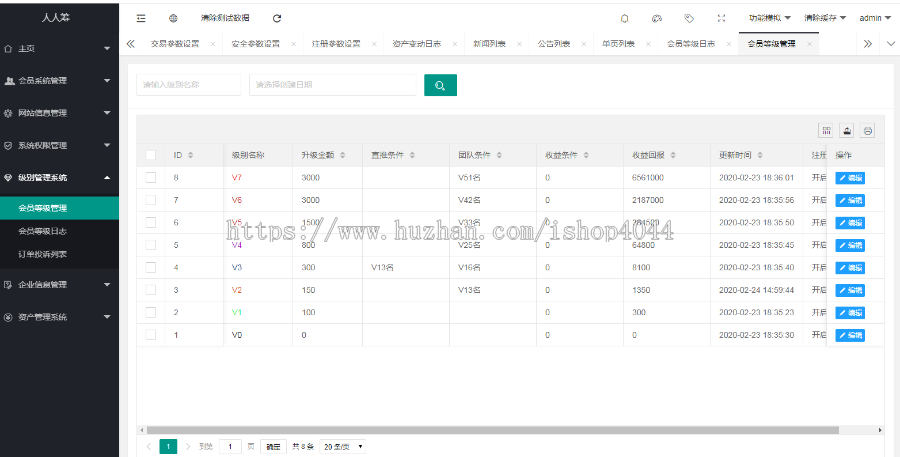Open the 20条/页 page size dropdown

coord(343,446)
